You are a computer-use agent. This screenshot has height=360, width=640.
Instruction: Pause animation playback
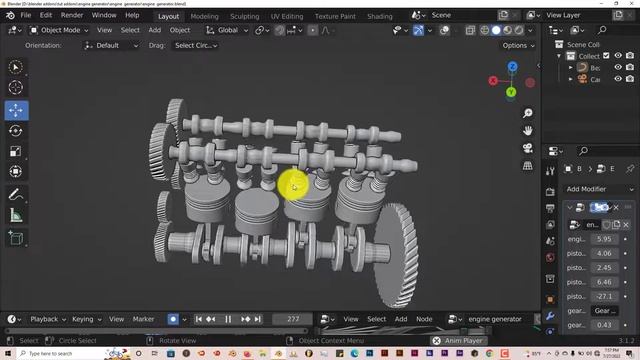(x=228, y=319)
